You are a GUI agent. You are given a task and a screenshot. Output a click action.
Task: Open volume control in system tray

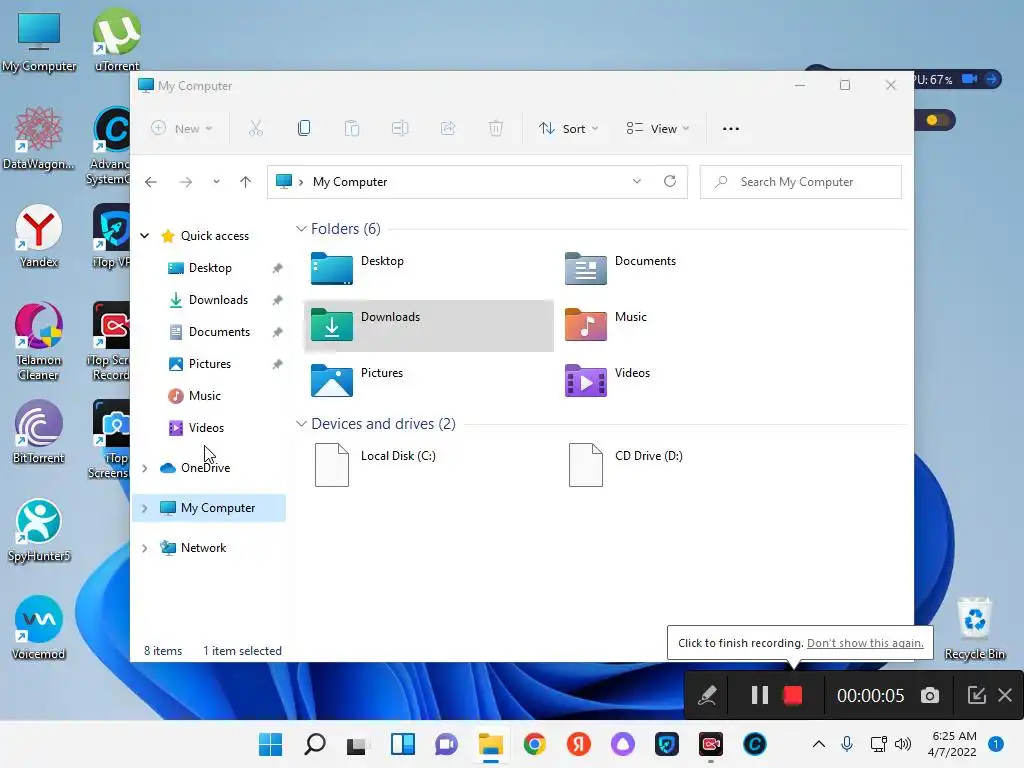903,744
